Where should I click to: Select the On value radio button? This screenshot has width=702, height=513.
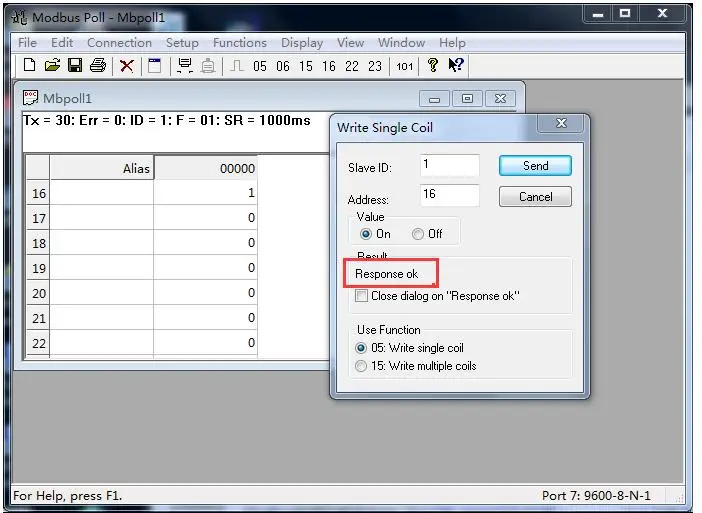tap(366, 234)
